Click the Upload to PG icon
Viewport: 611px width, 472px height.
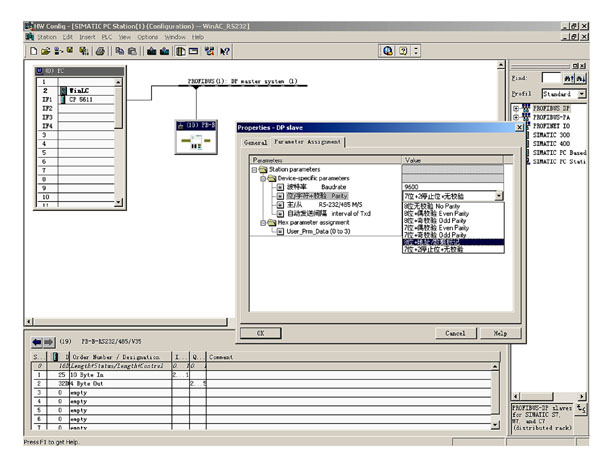164,51
